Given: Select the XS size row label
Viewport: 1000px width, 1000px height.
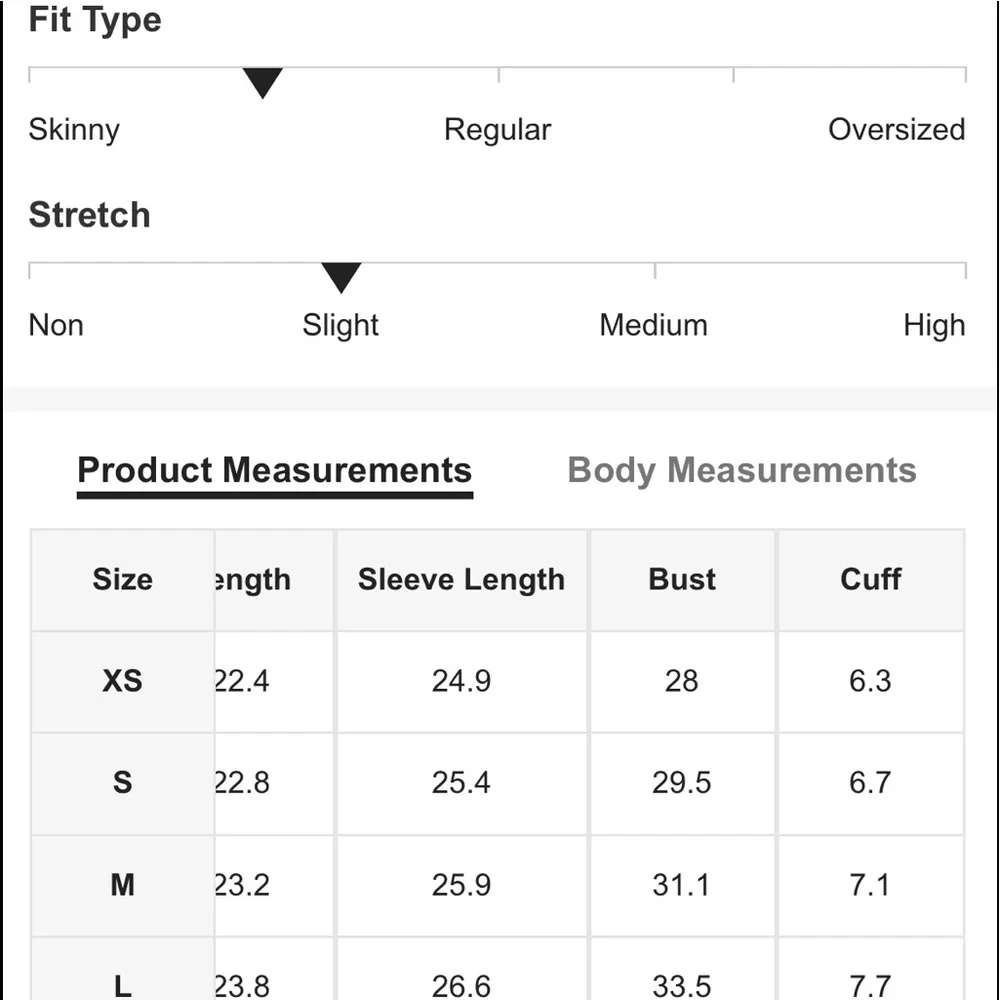Looking at the screenshot, I should [x=122, y=681].
